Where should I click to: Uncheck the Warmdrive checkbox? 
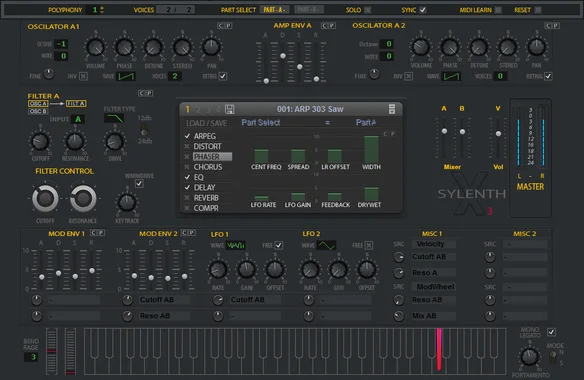coord(139,184)
